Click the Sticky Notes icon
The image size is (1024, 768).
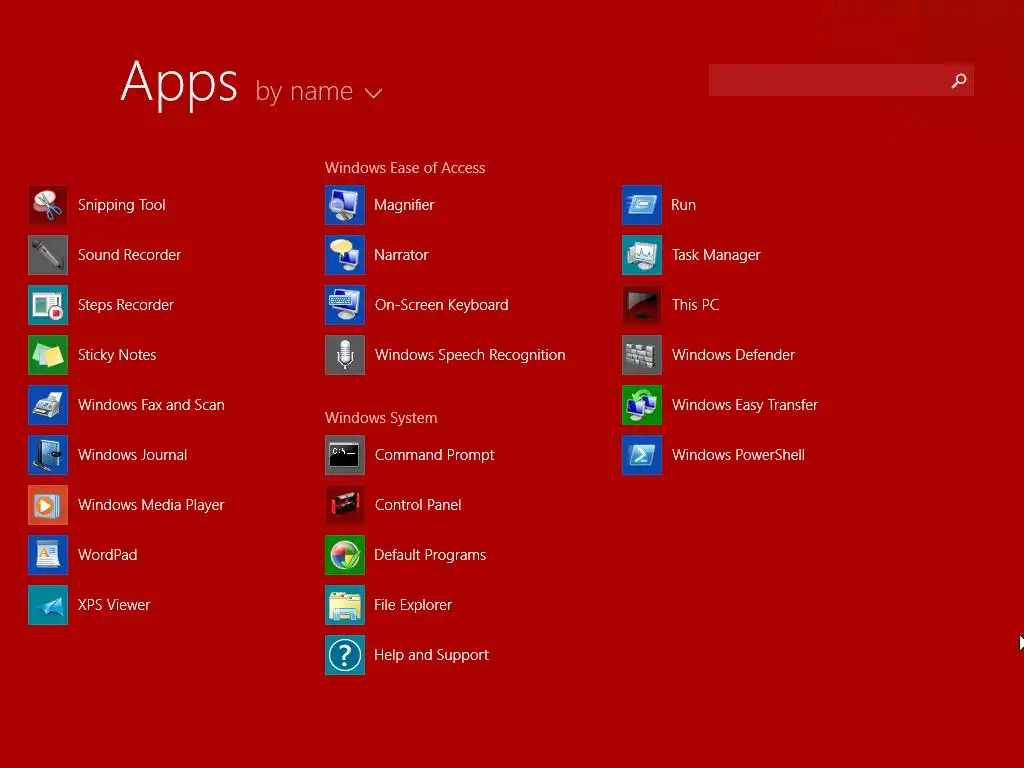pyautogui.click(x=48, y=355)
